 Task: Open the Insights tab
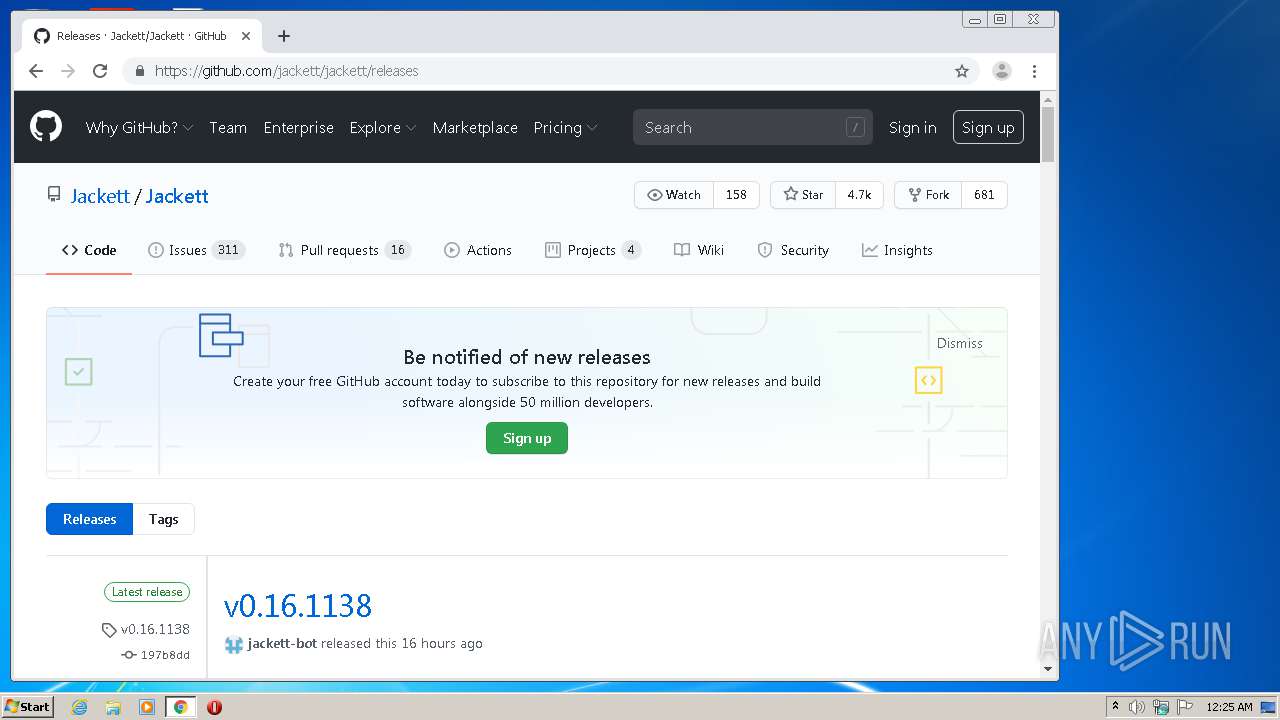point(897,250)
